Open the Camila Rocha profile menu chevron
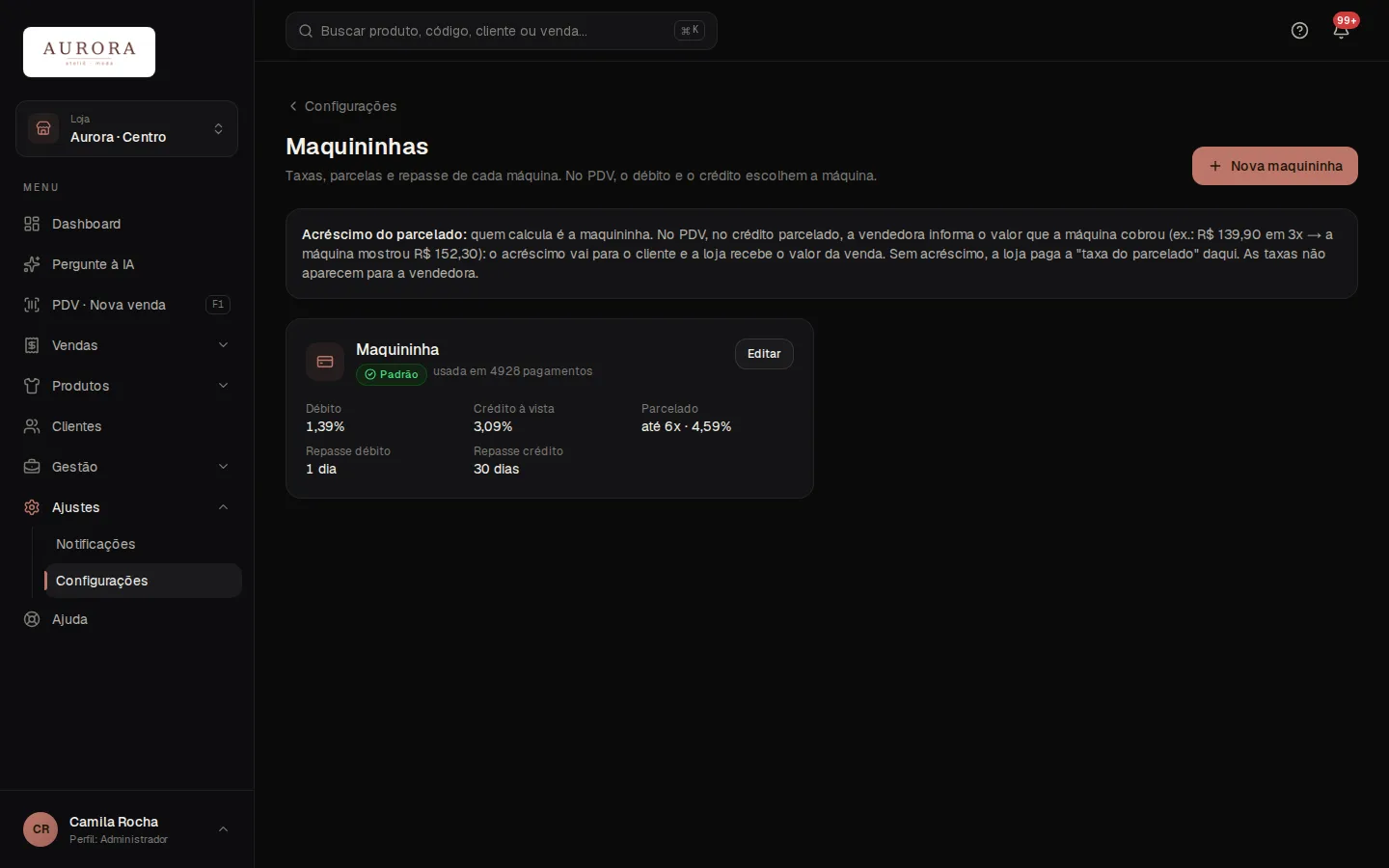The image size is (1389, 868). [223, 829]
